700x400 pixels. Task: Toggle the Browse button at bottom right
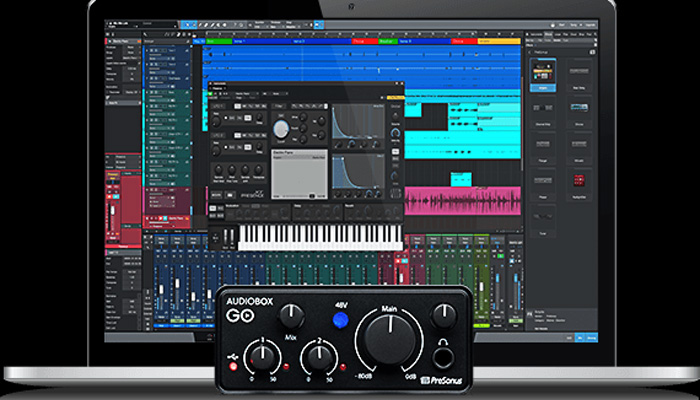point(592,338)
